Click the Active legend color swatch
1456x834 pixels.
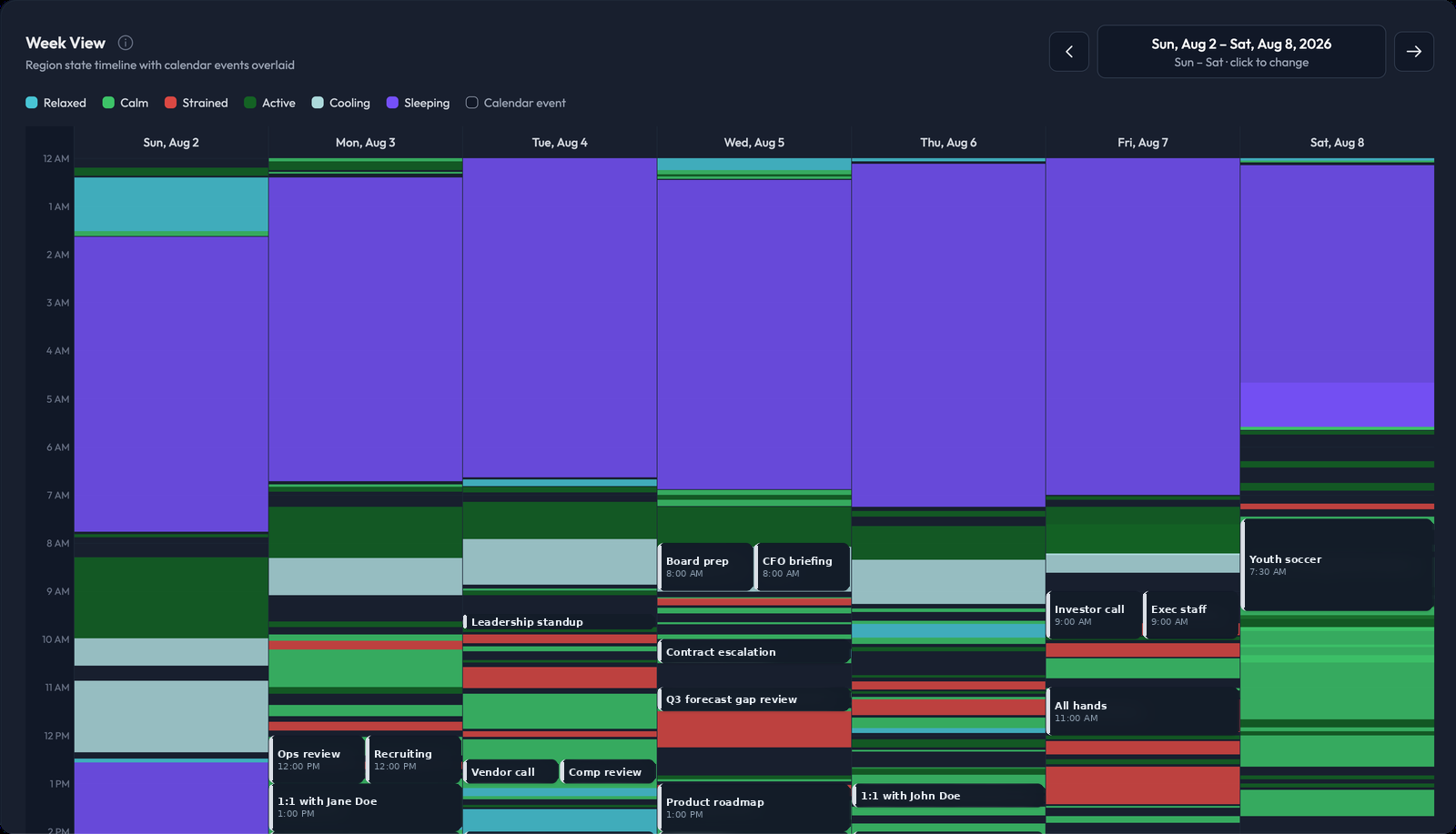pyautogui.click(x=250, y=103)
